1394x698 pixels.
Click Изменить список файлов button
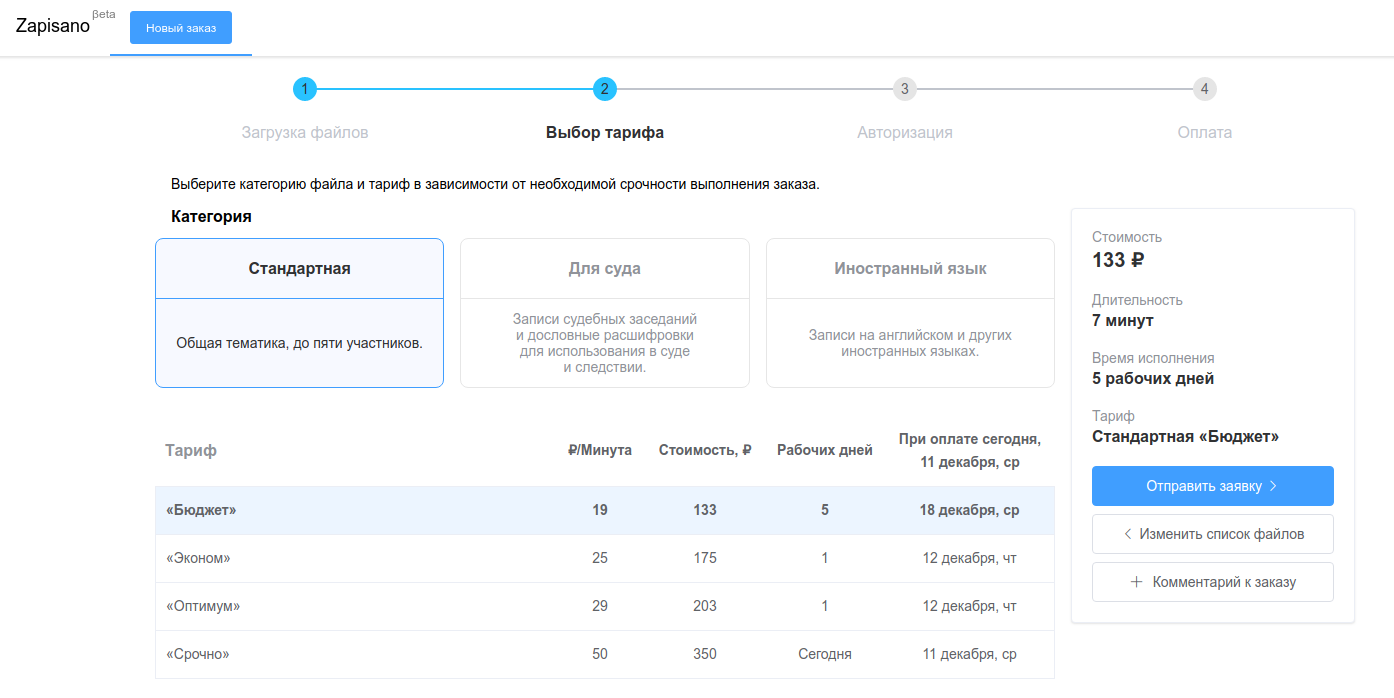coord(1212,534)
